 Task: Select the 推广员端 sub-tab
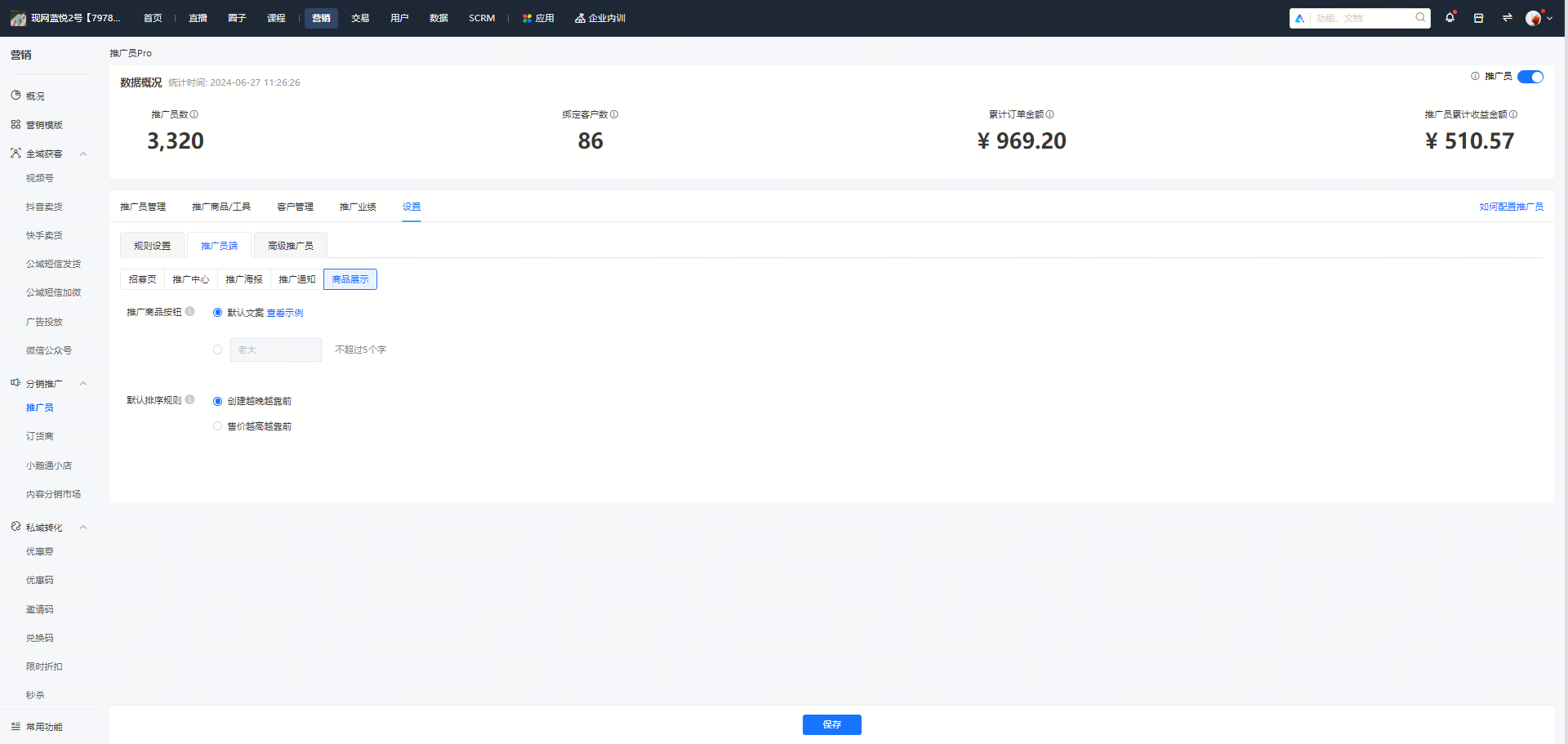[220, 245]
